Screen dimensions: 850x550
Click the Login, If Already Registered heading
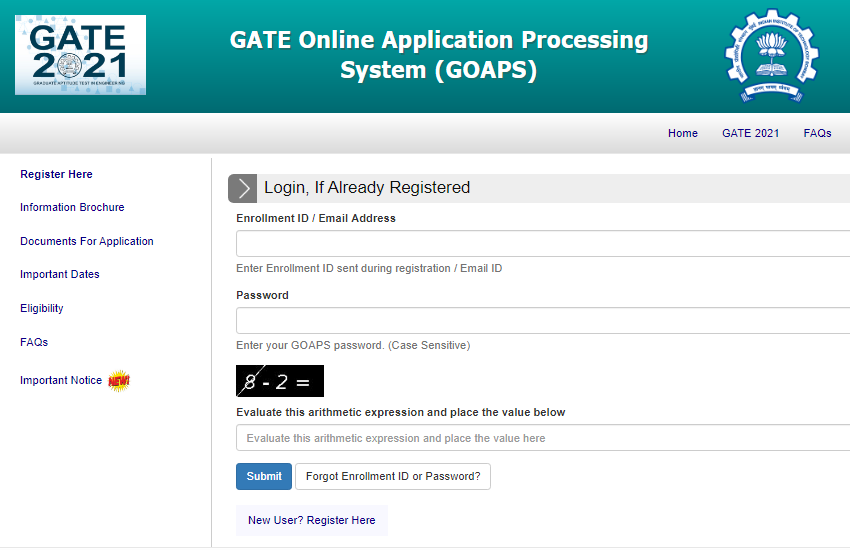click(x=367, y=187)
